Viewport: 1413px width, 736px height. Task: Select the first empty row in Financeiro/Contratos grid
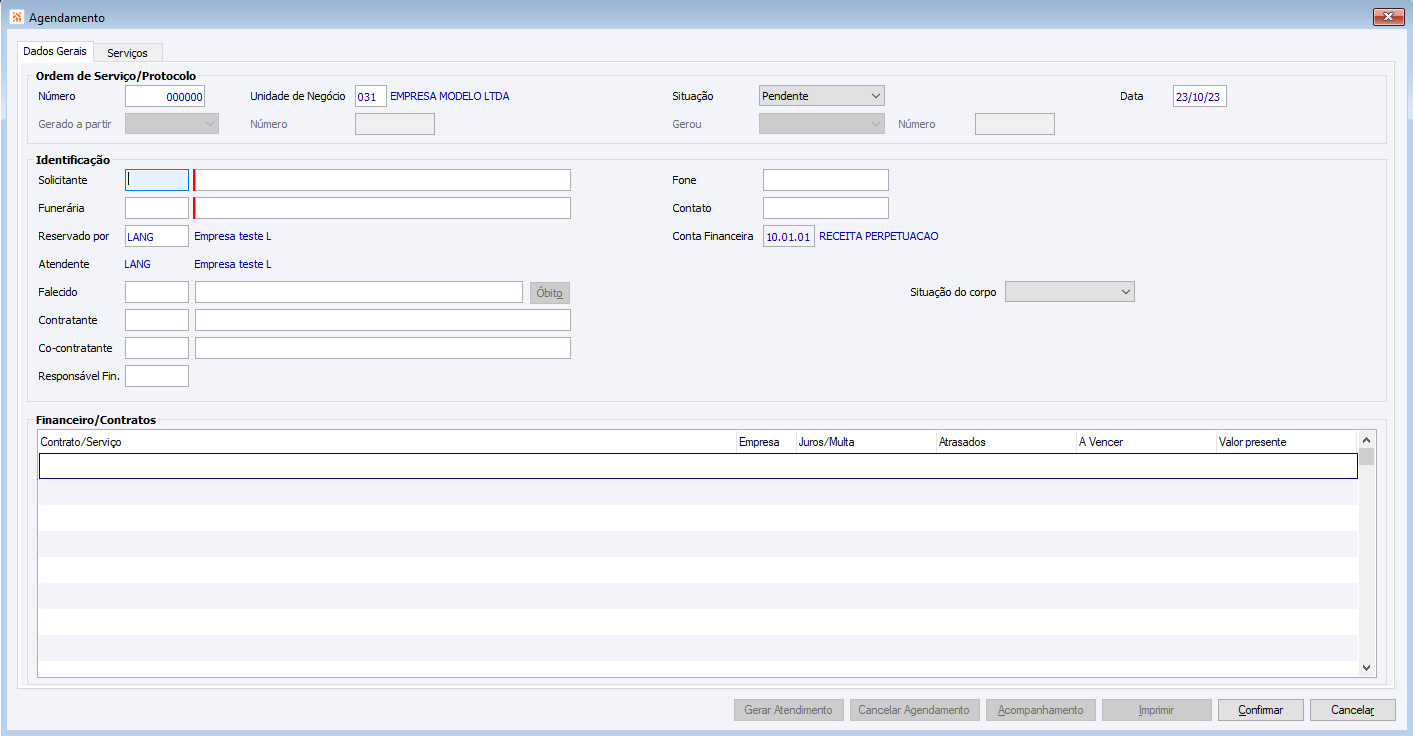click(698, 466)
